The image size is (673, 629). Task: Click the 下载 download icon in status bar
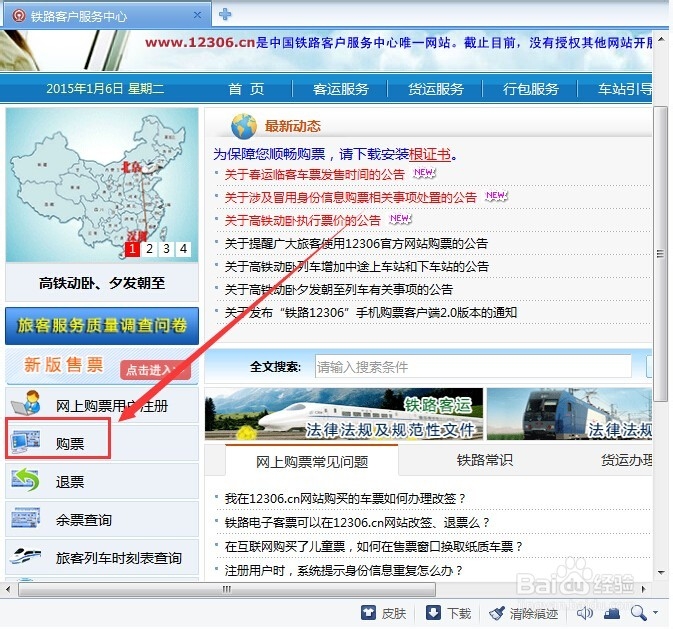(433, 613)
